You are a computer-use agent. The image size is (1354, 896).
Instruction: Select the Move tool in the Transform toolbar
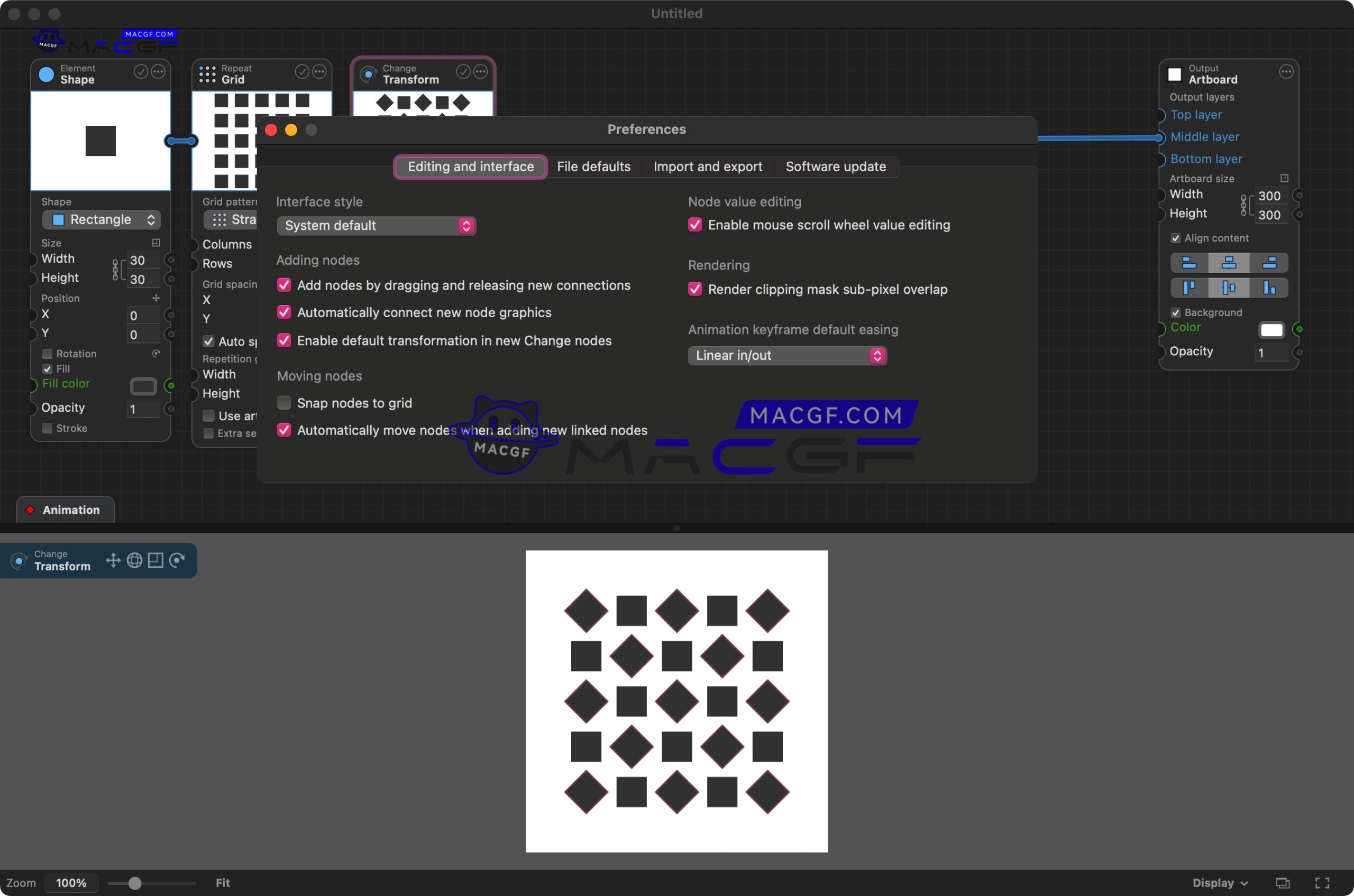click(x=113, y=560)
